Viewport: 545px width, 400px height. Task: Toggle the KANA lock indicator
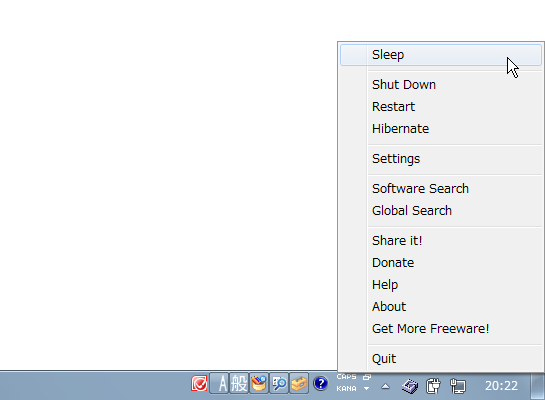tap(346, 389)
